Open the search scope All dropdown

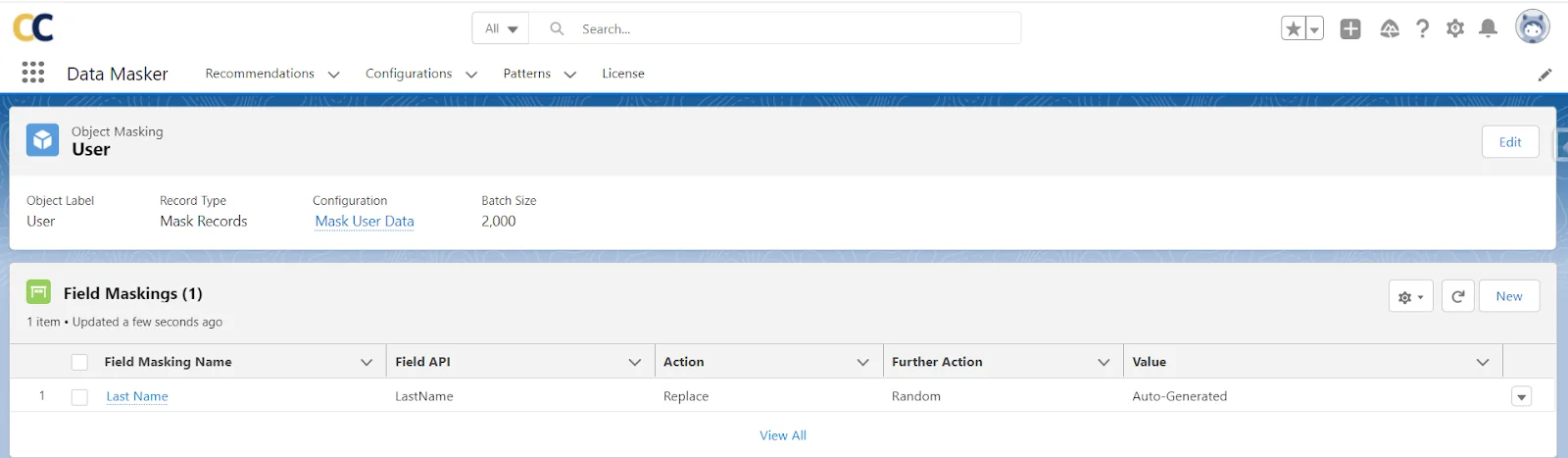click(x=501, y=28)
